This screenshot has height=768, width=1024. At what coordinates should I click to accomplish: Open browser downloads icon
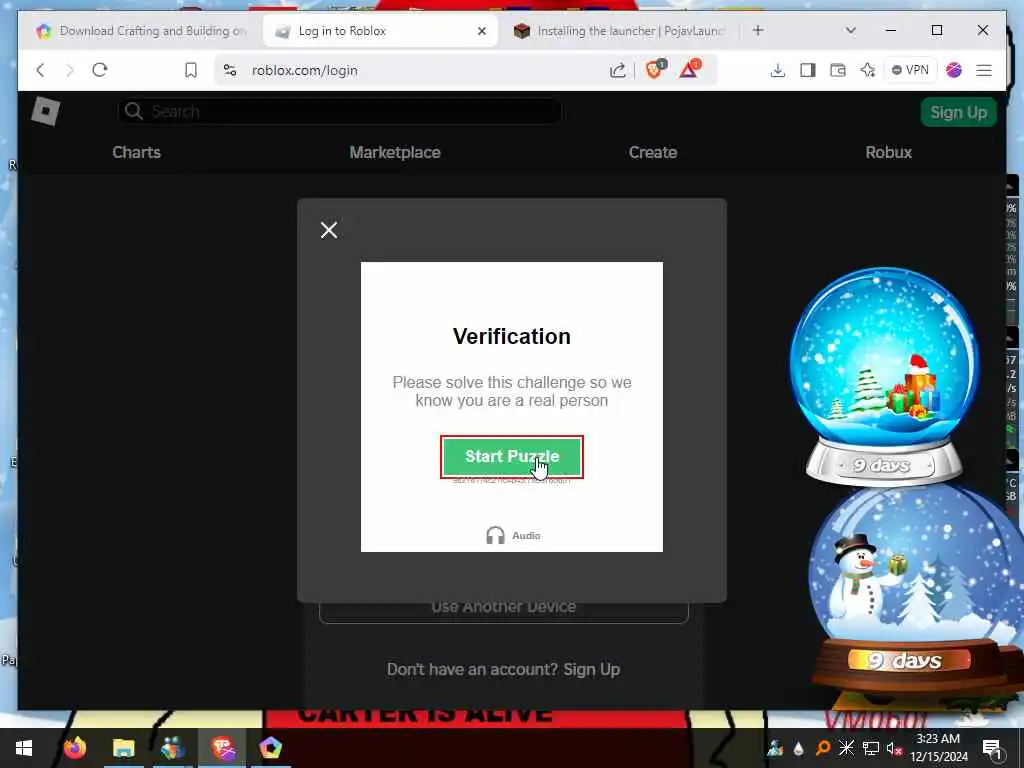pos(777,70)
